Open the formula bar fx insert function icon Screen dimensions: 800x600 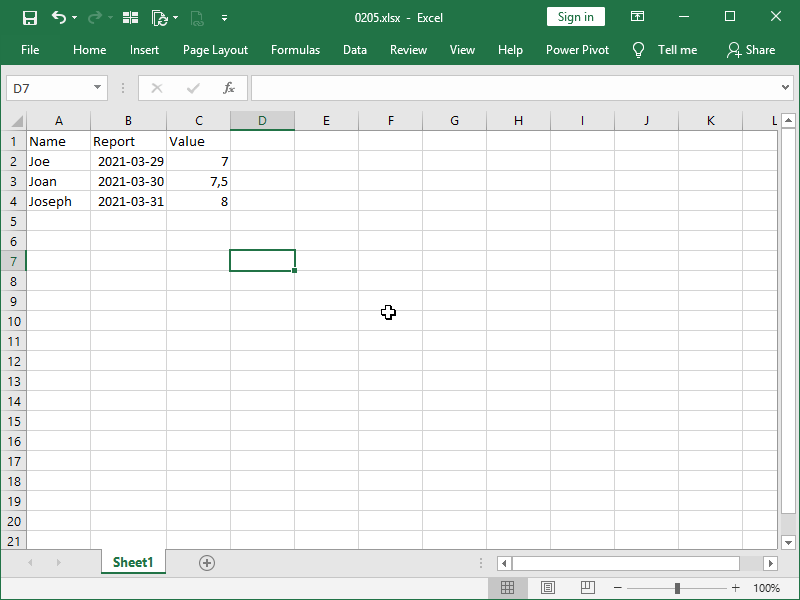pyautogui.click(x=227, y=87)
